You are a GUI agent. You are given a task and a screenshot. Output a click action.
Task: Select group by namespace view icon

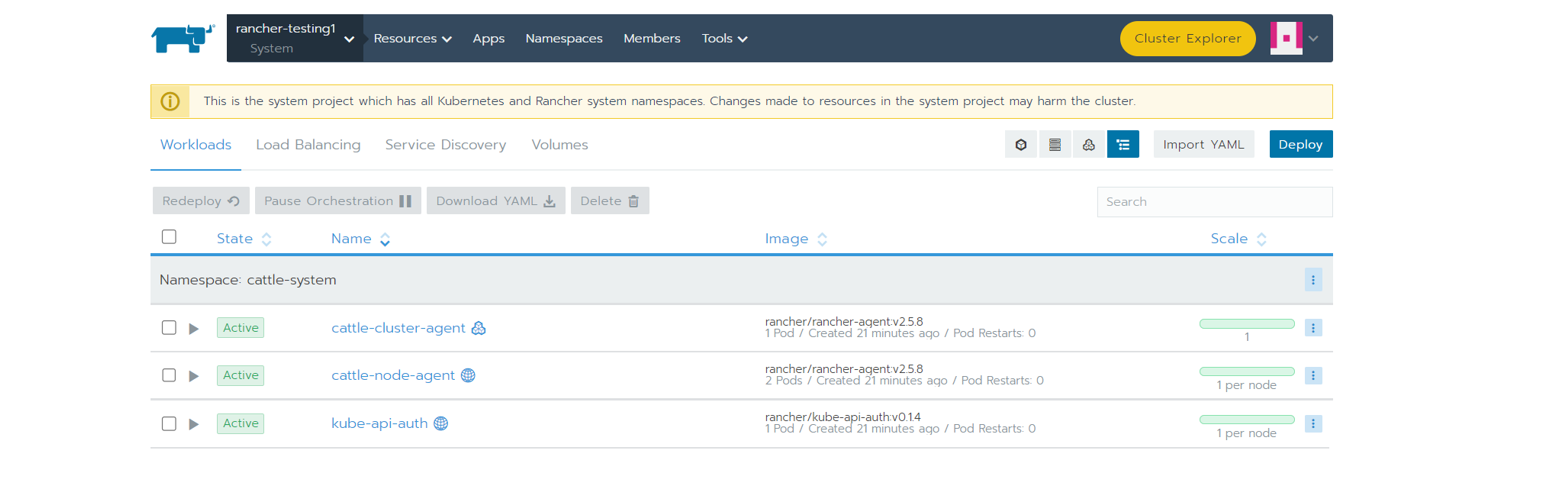click(x=1123, y=145)
